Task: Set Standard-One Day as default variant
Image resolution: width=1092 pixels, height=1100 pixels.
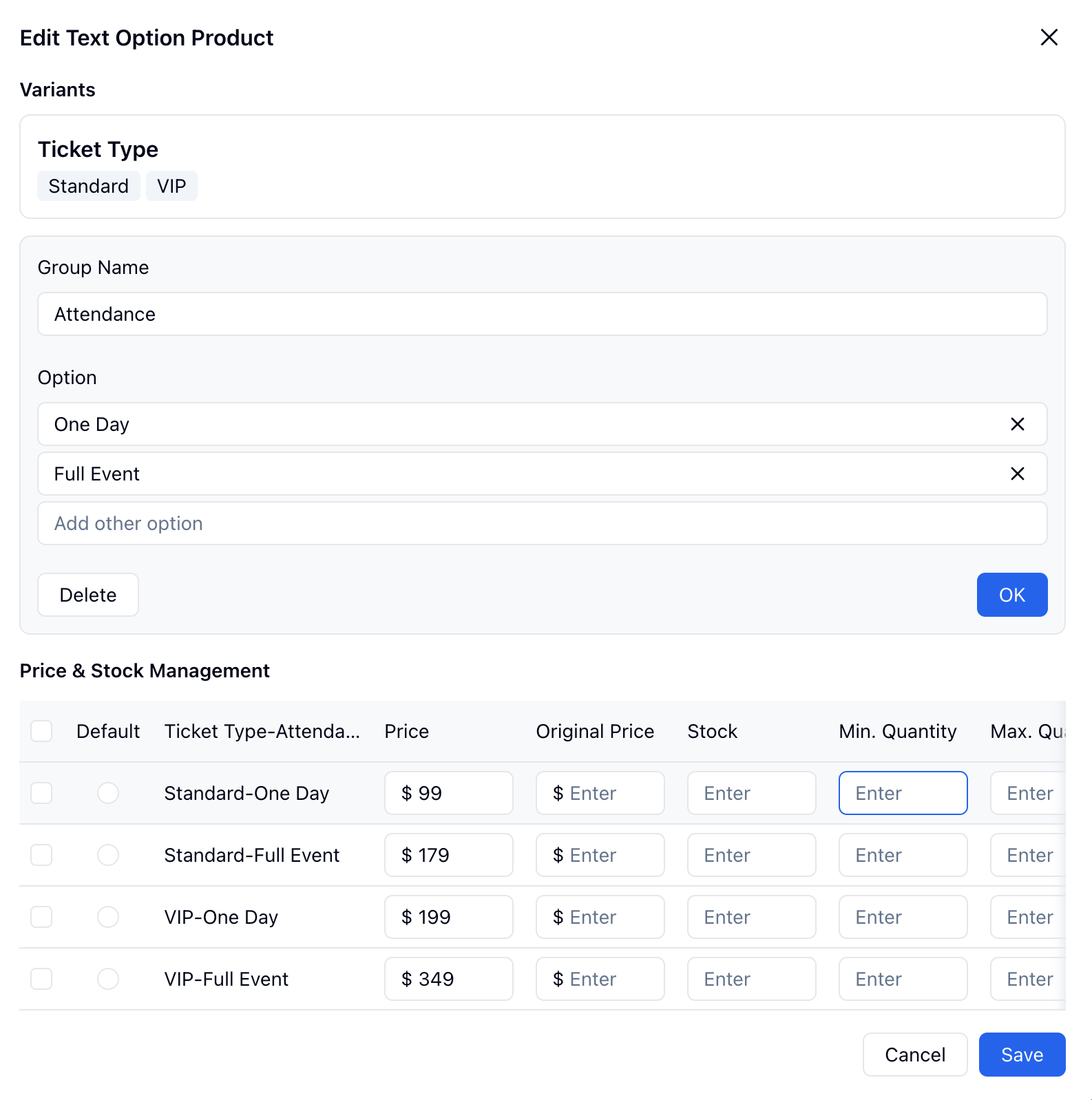Action: pyautogui.click(x=108, y=793)
